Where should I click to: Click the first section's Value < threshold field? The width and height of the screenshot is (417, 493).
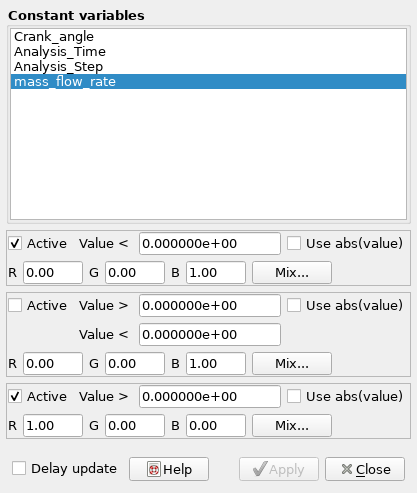tap(210, 244)
